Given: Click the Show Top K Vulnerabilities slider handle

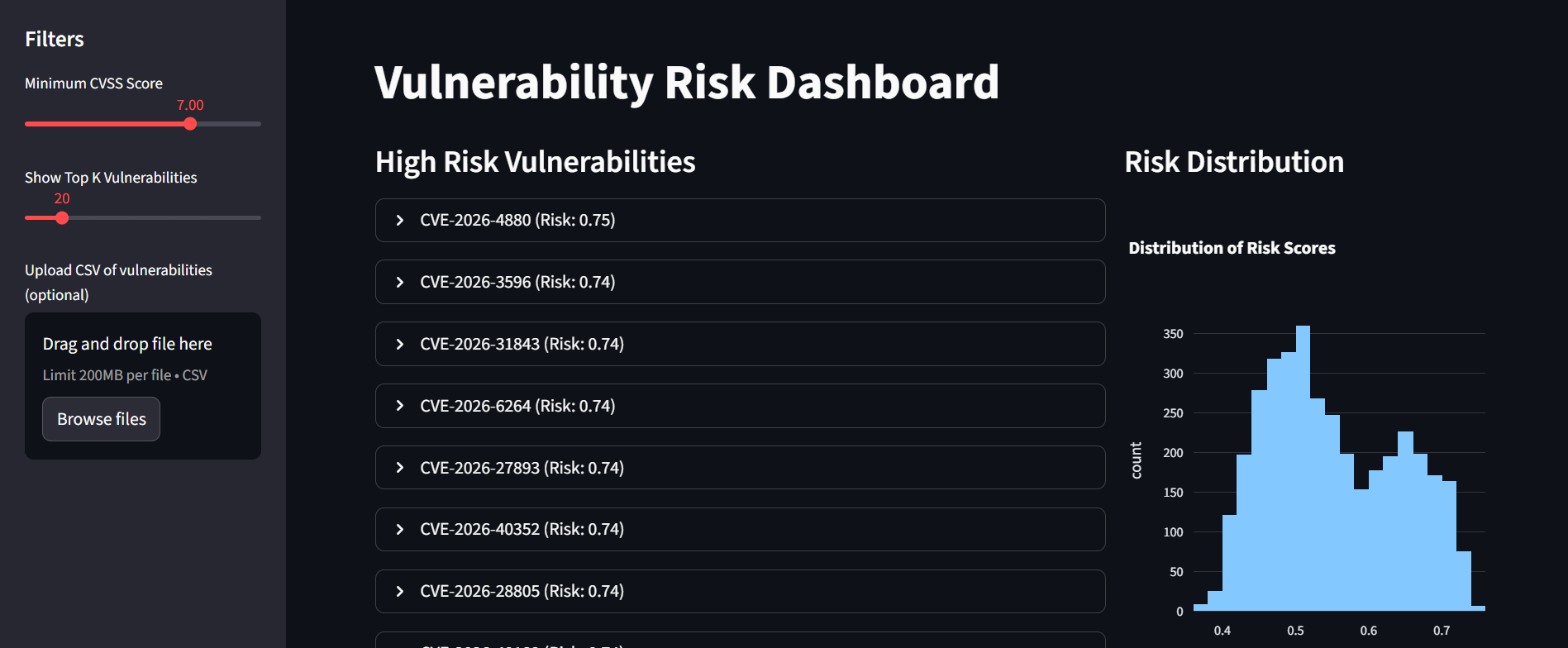Looking at the screenshot, I should pos(61,217).
